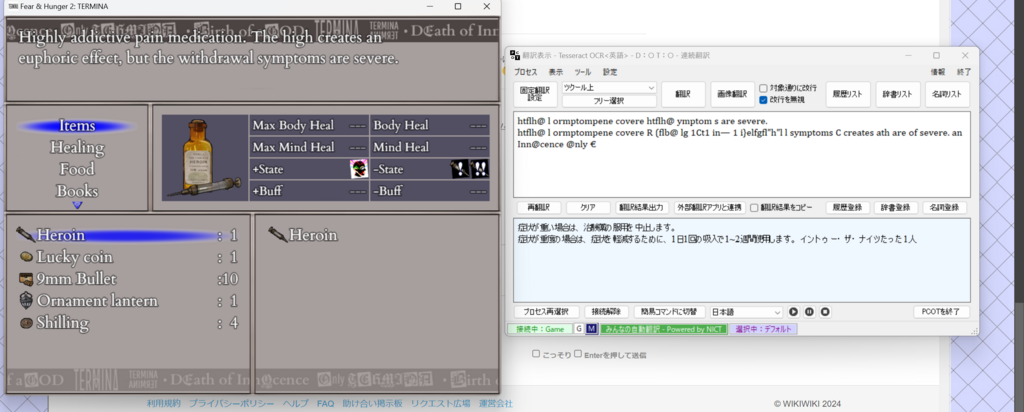Click the 辞書登録 button
This screenshot has width=1024, height=412.
897,208
